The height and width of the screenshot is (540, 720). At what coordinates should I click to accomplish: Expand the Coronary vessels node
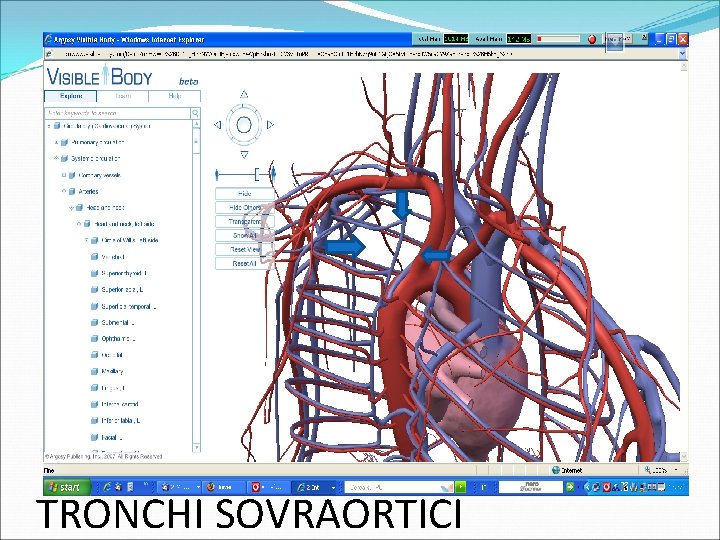tap(64, 175)
